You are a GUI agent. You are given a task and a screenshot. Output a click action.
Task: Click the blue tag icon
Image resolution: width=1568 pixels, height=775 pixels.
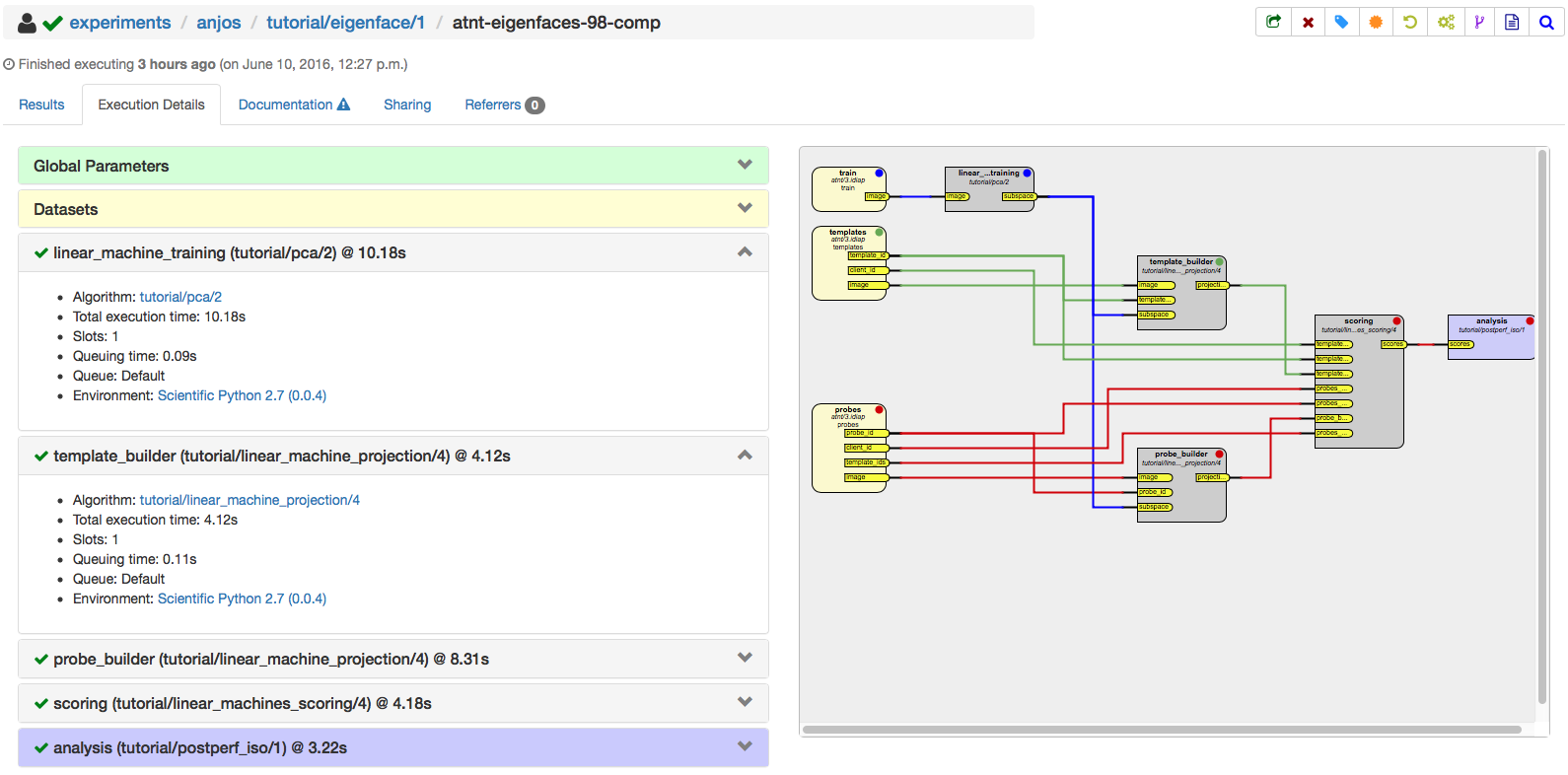(x=1341, y=22)
